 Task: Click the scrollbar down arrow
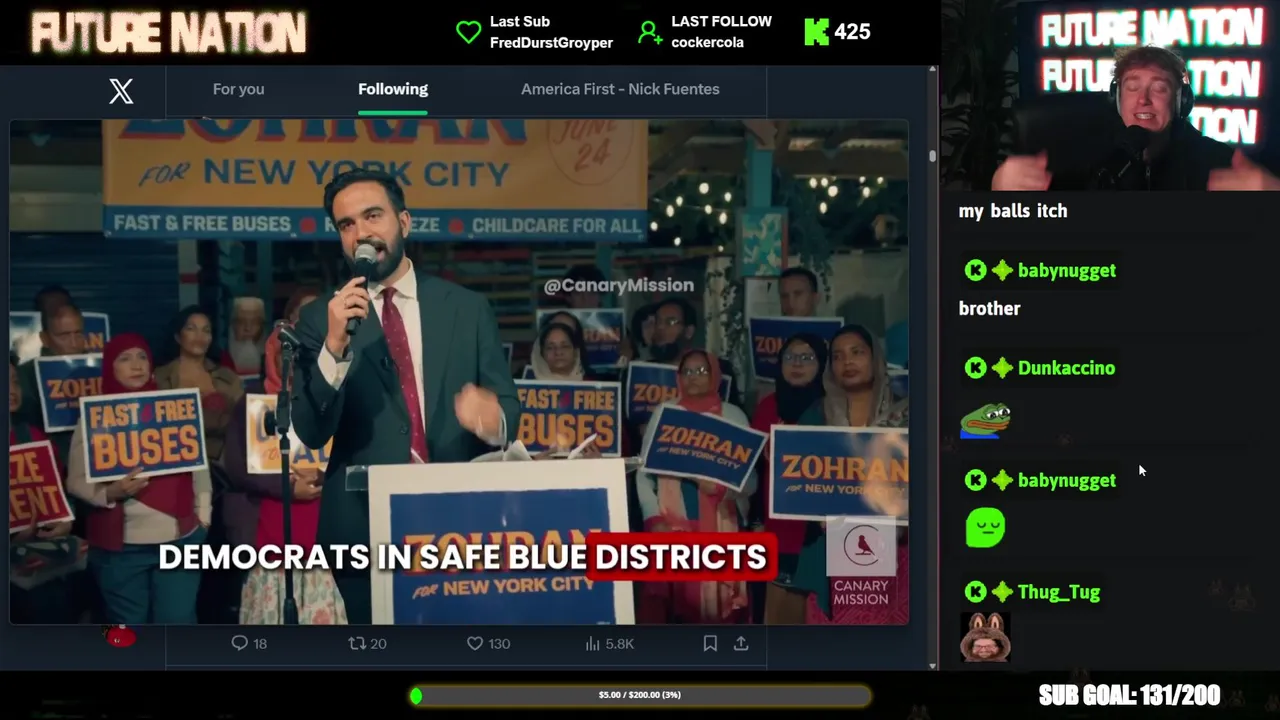[933, 665]
